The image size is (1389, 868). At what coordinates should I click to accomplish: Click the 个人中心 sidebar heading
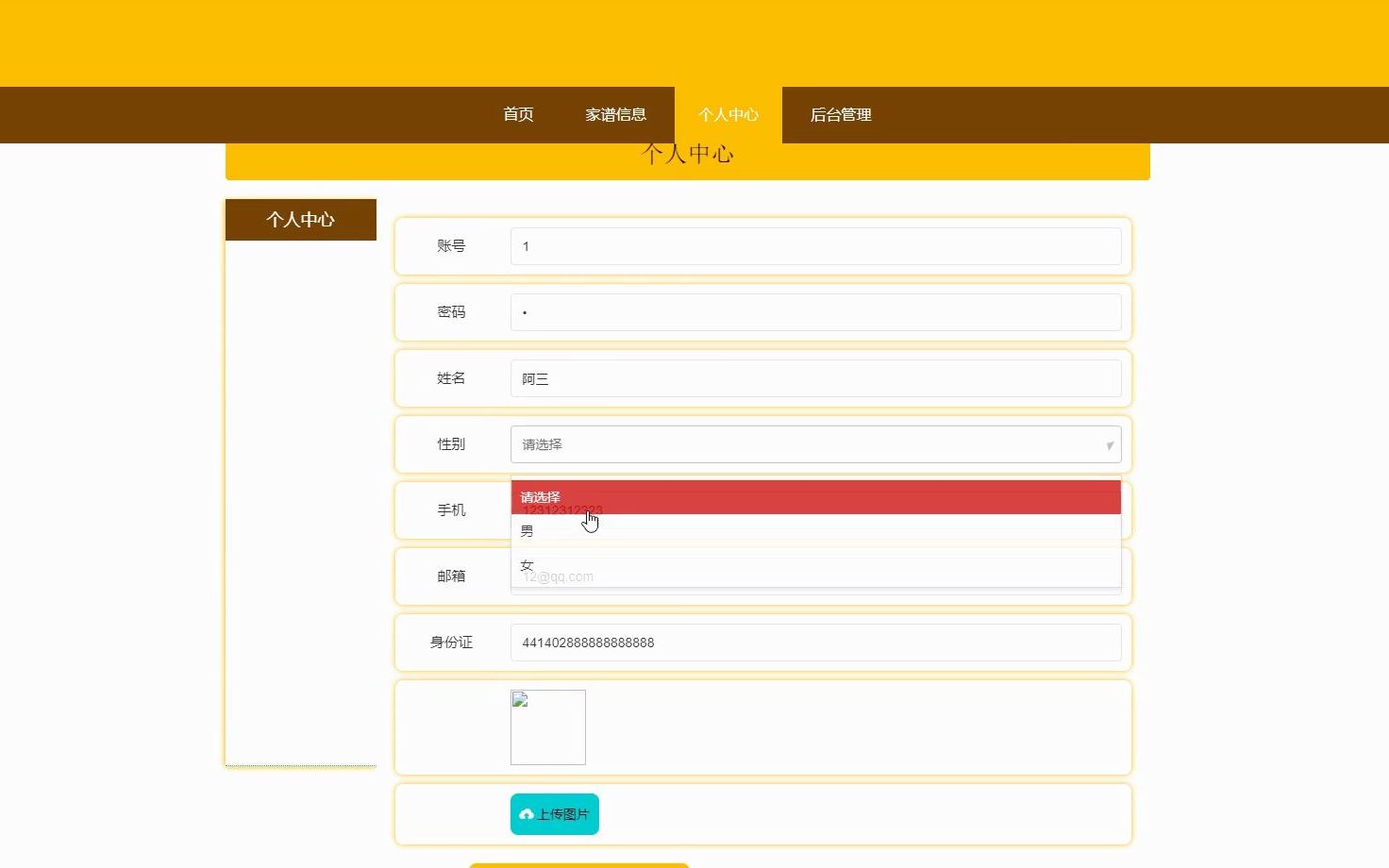301,220
